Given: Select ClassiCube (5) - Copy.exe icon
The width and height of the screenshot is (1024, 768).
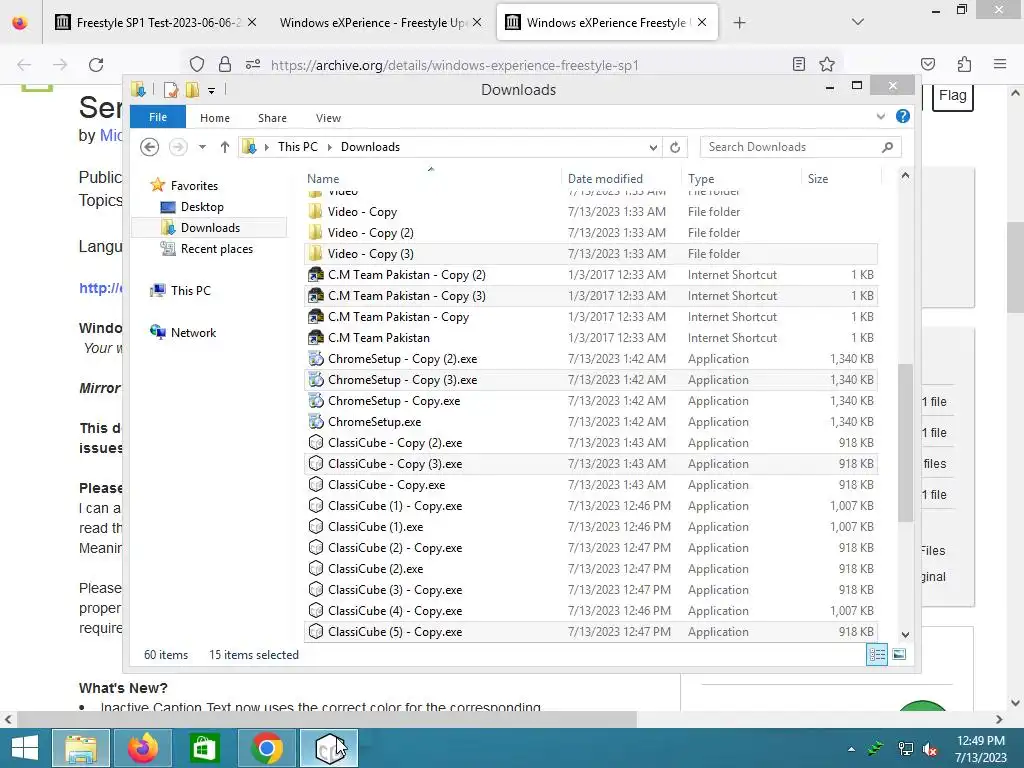Looking at the screenshot, I should coord(315,632).
